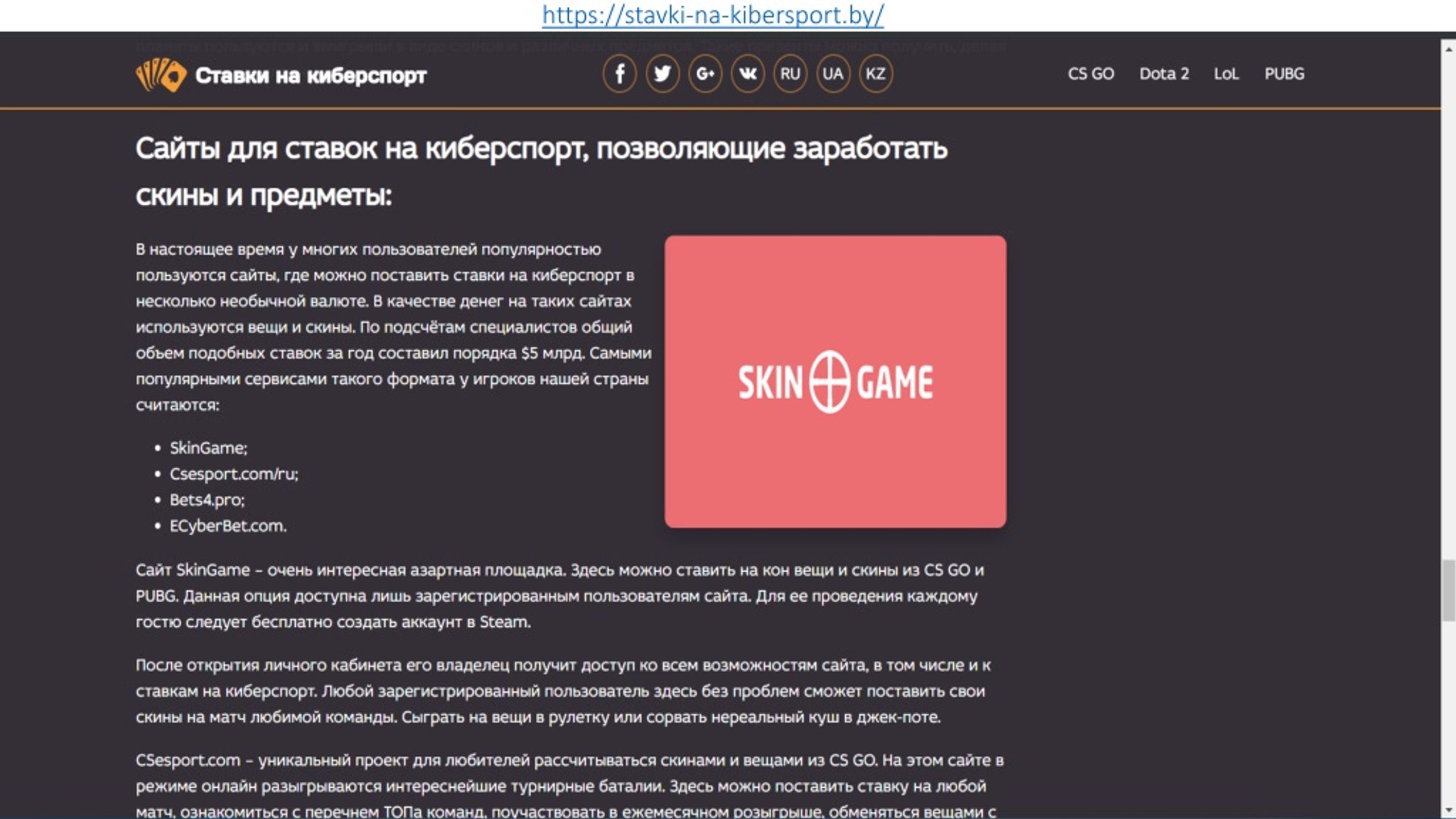This screenshot has width=1456, height=819.
Task: Click the paragraph starting with Сайт SkinGame
Action: click(560, 596)
